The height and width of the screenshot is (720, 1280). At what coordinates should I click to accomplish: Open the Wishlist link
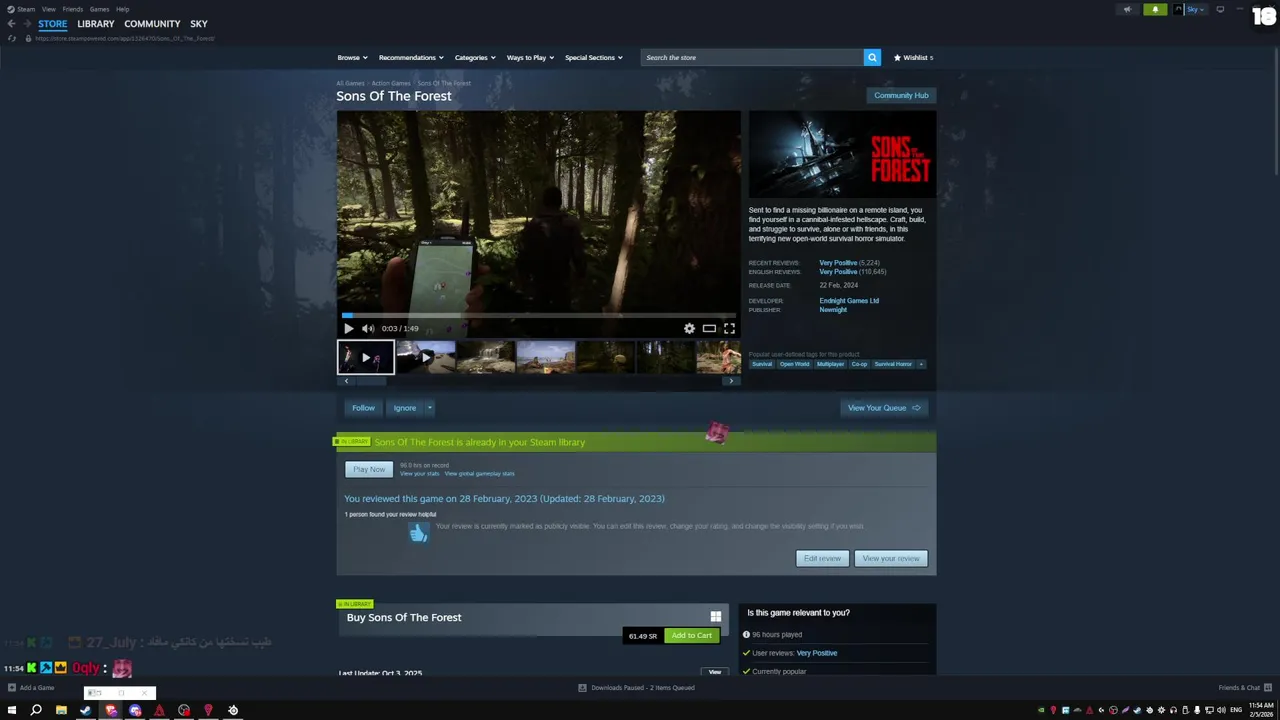point(913,57)
